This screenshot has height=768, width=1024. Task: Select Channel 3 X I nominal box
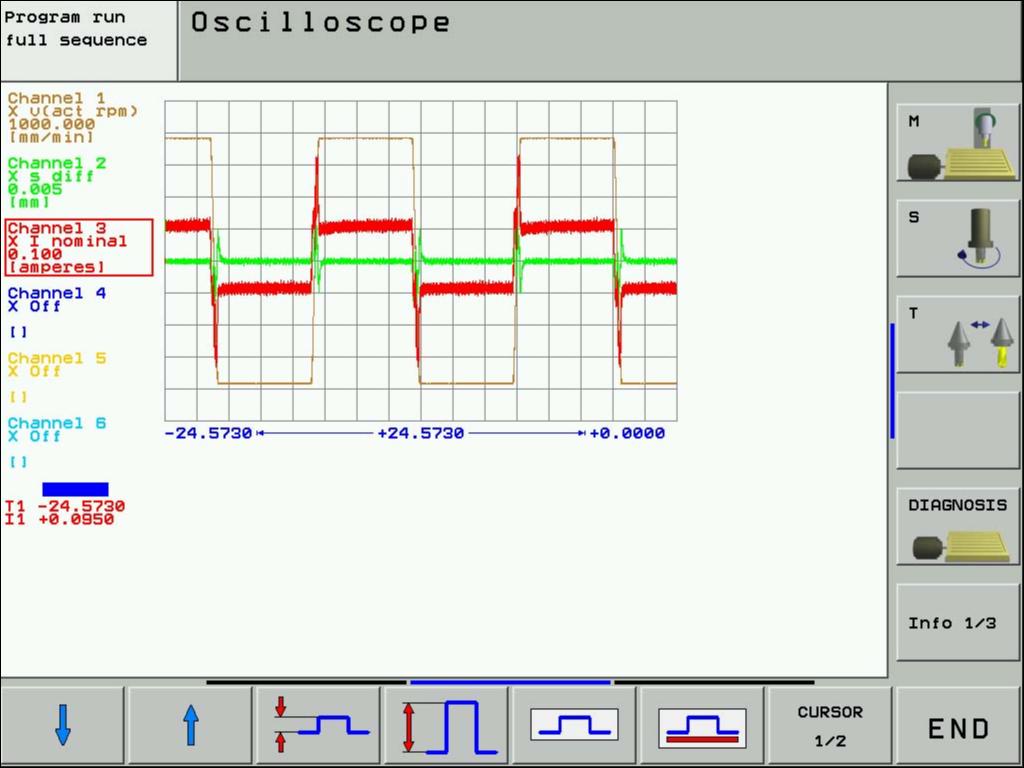[x=79, y=247]
